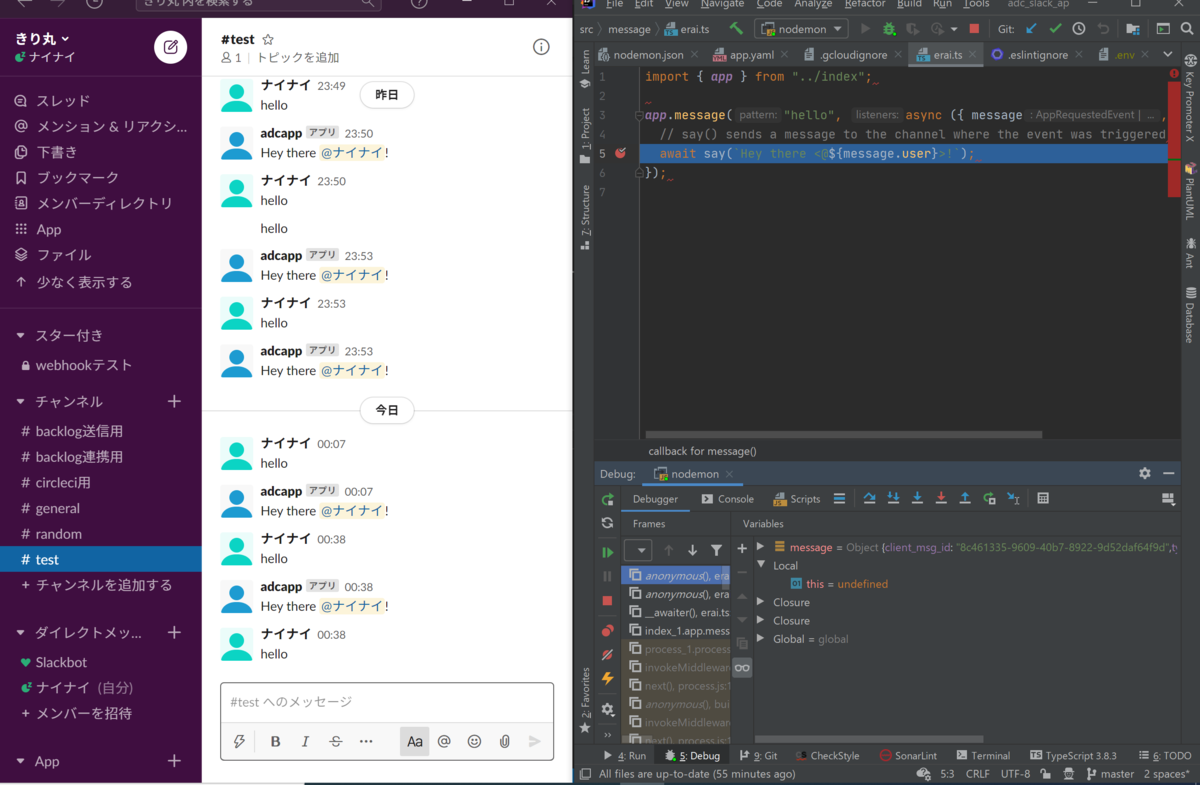The height and width of the screenshot is (785, 1200).
Task: Toggle the Aa formatting bar button in composer
Action: [414, 741]
